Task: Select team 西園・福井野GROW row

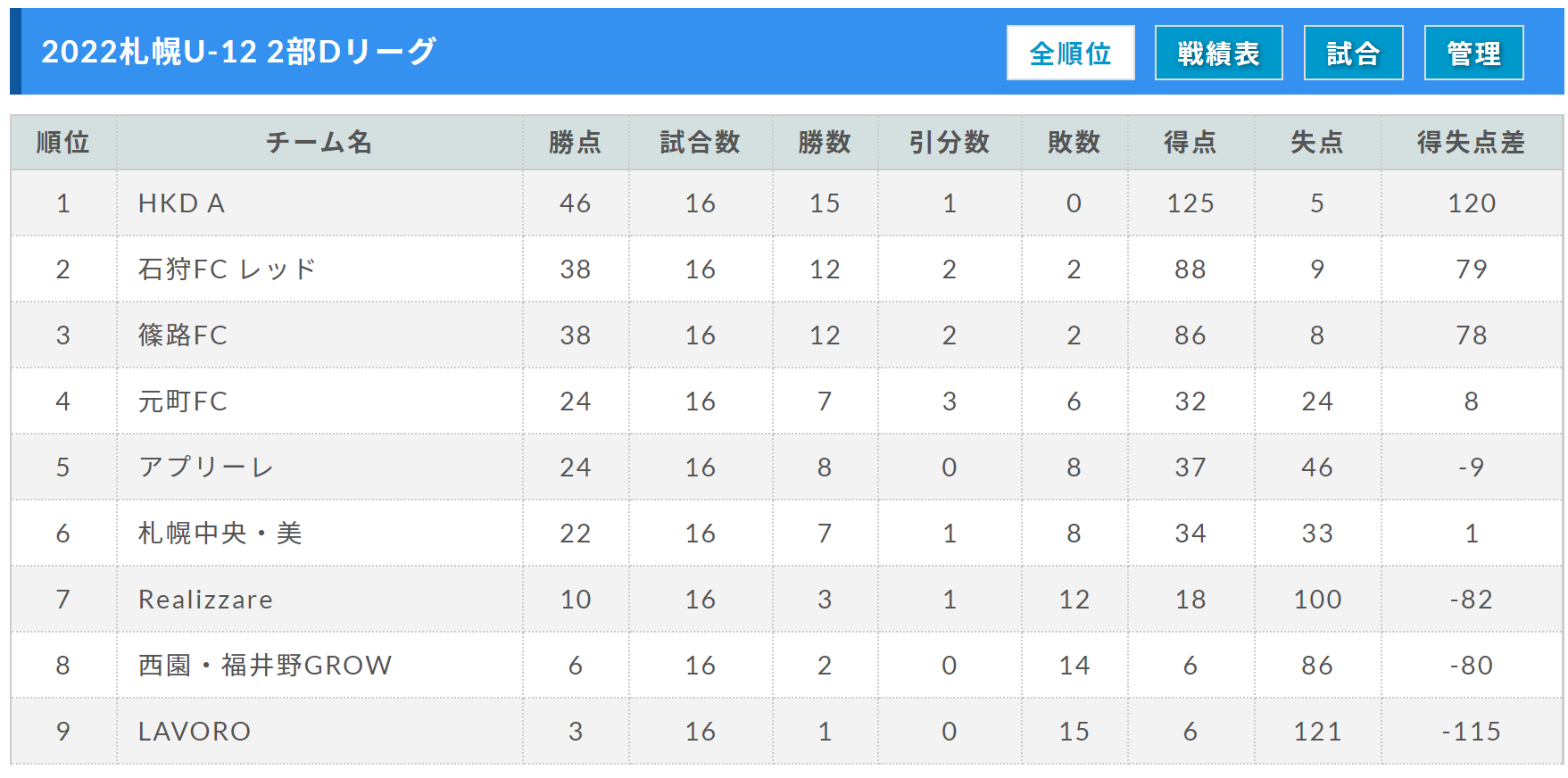Action: click(x=786, y=665)
